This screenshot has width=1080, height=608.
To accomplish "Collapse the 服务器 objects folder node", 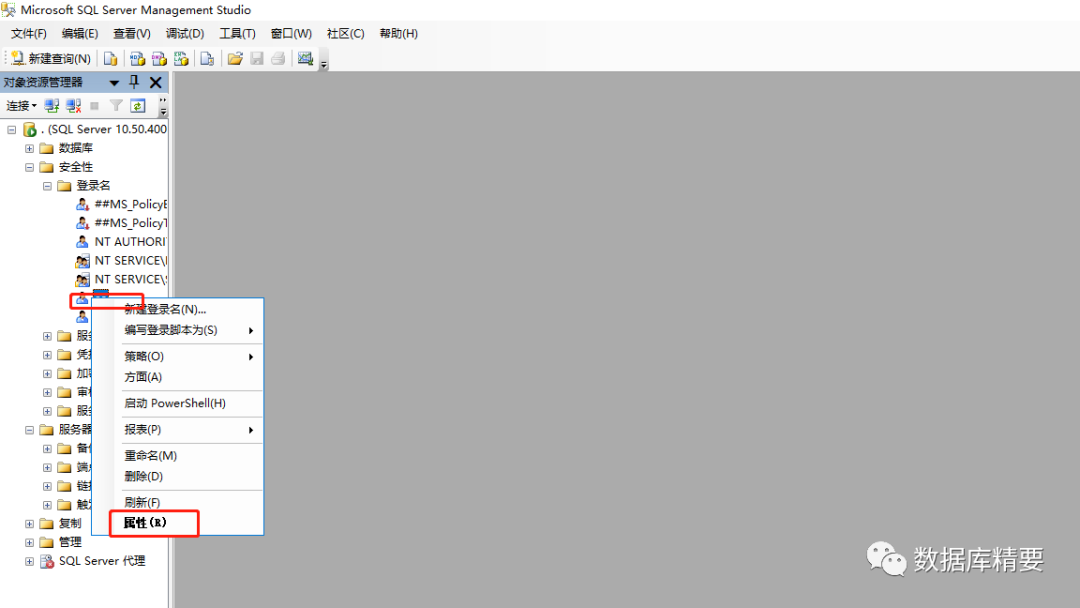I will 30,430.
